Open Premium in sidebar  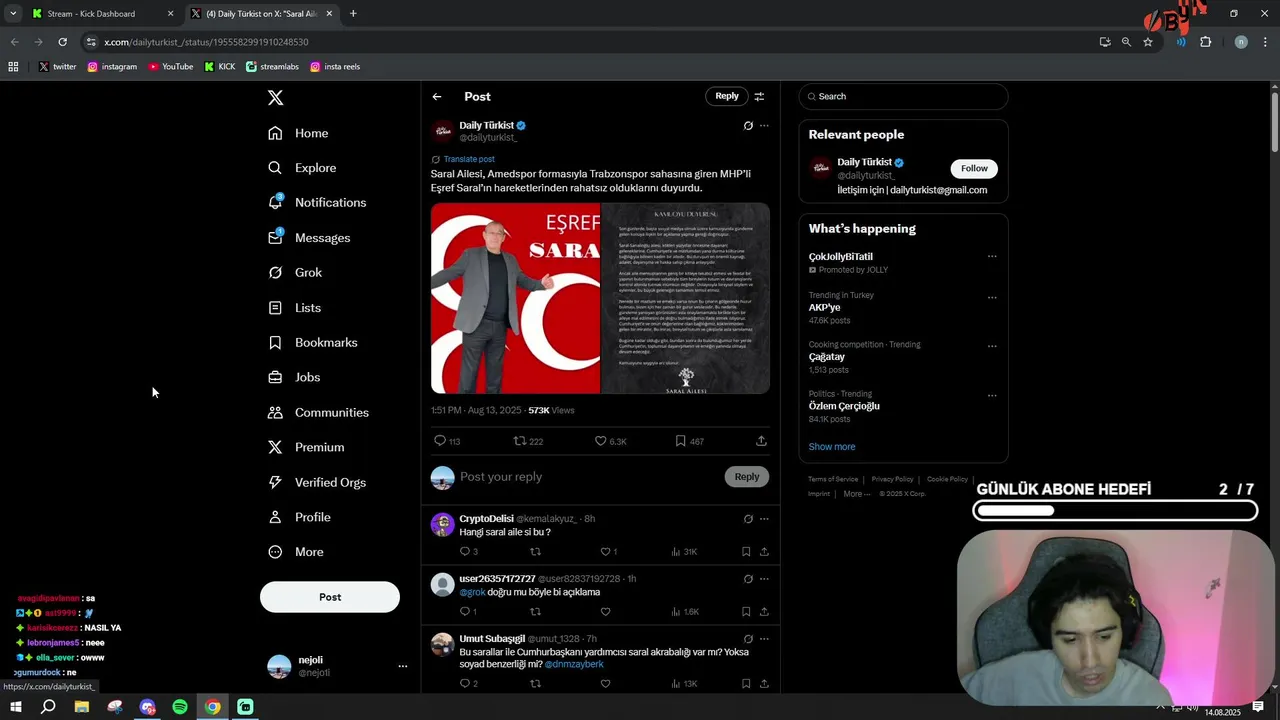(306, 447)
